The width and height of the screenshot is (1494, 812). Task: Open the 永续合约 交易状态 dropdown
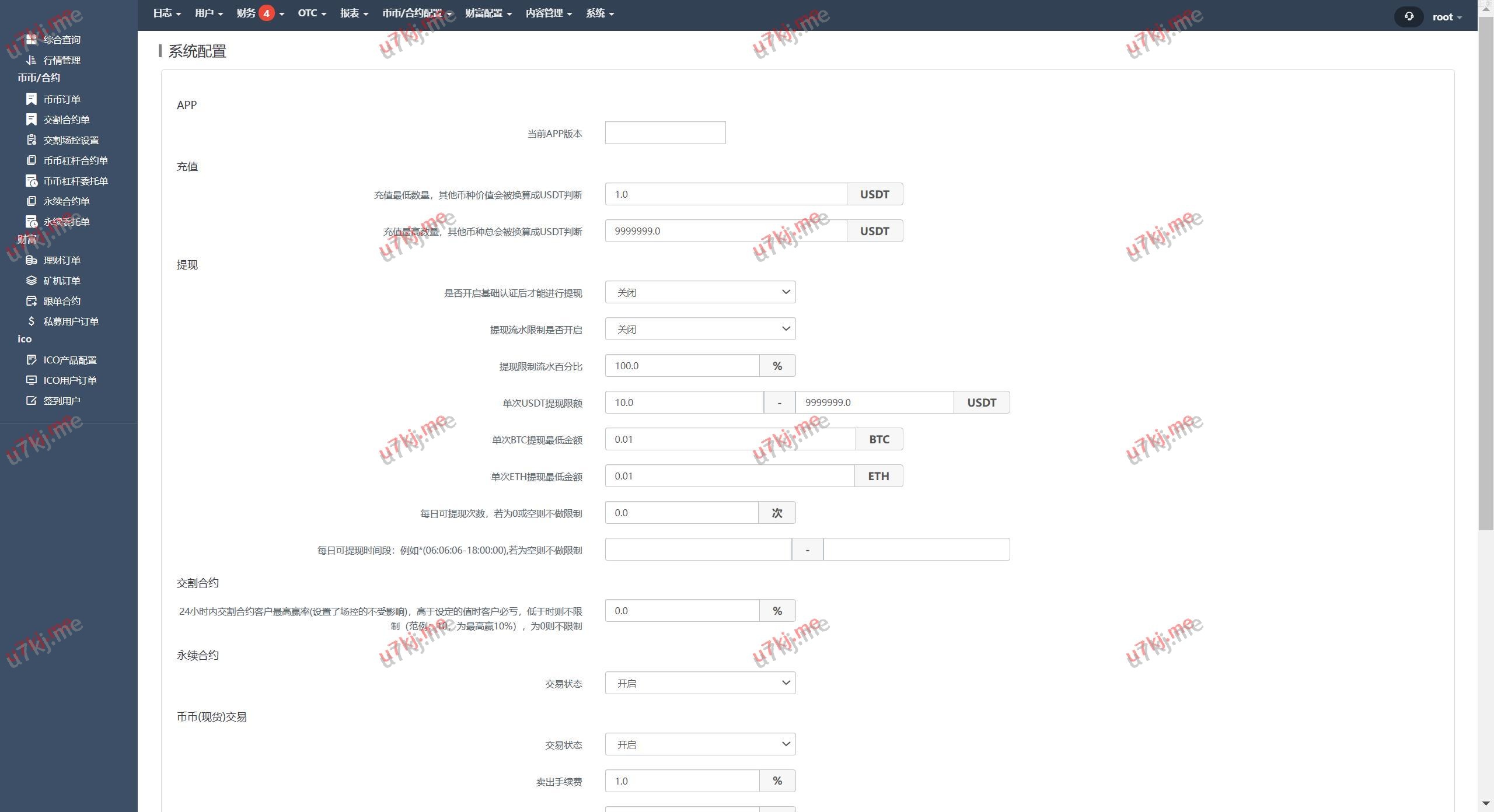700,683
